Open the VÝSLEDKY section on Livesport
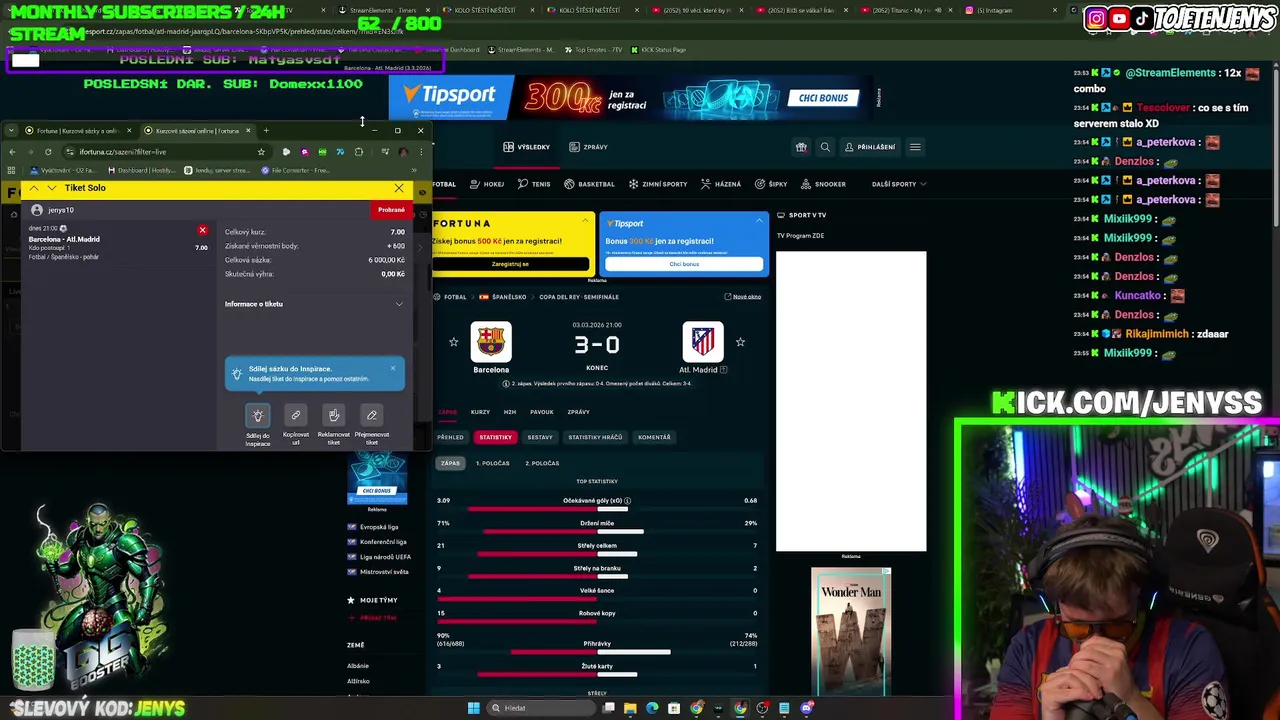Image resolution: width=1280 pixels, height=720 pixels. click(527, 147)
